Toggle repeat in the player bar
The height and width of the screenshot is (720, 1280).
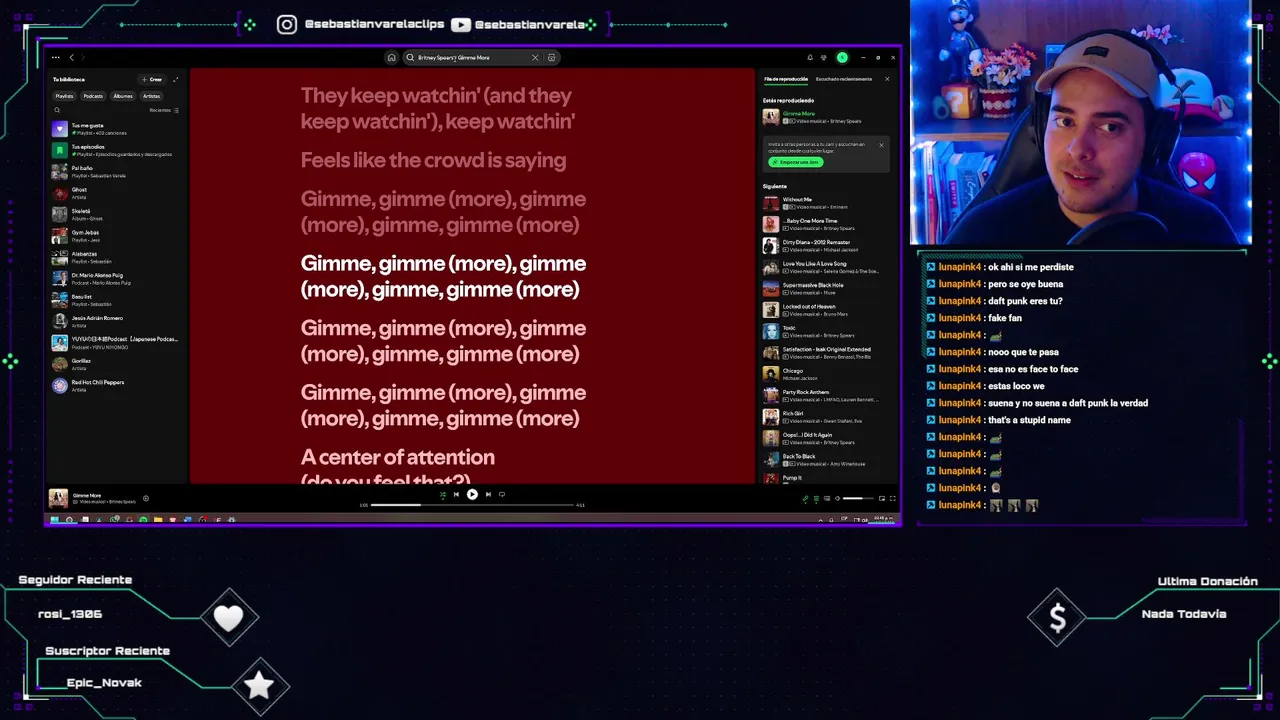(502, 494)
